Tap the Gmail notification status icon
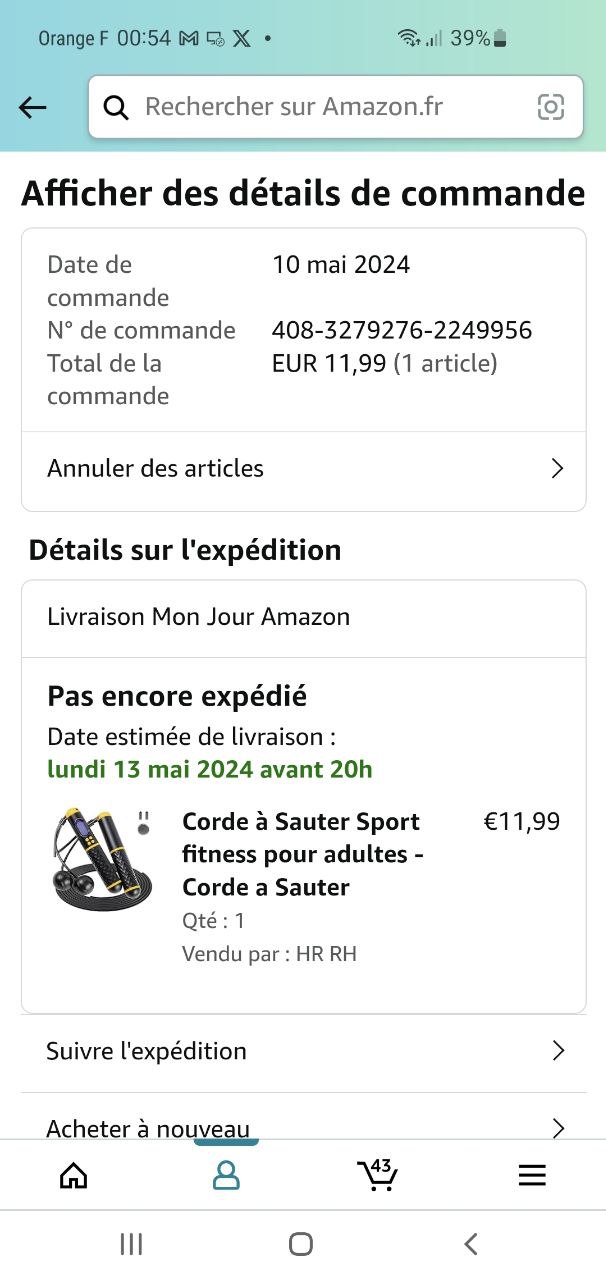The image size is (606, 1280). (x=189, y=39)
